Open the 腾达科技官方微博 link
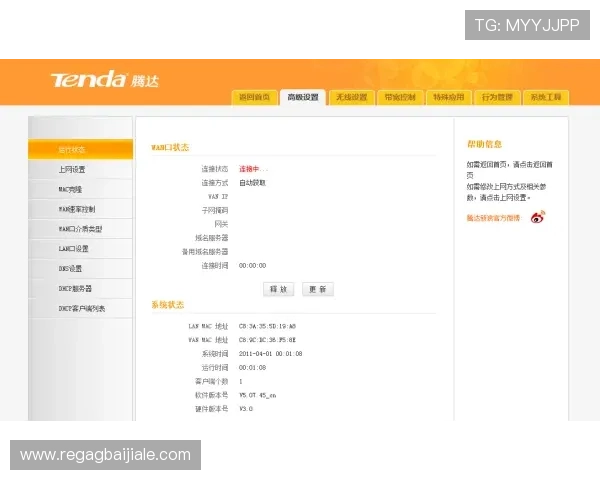600x480 pixels. point(494,218)
